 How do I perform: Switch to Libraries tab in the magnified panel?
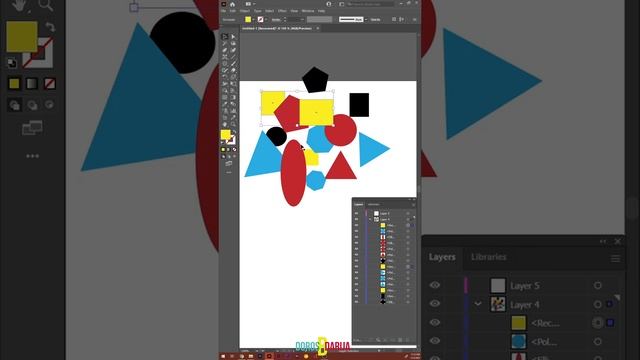[x=489, y=257]
